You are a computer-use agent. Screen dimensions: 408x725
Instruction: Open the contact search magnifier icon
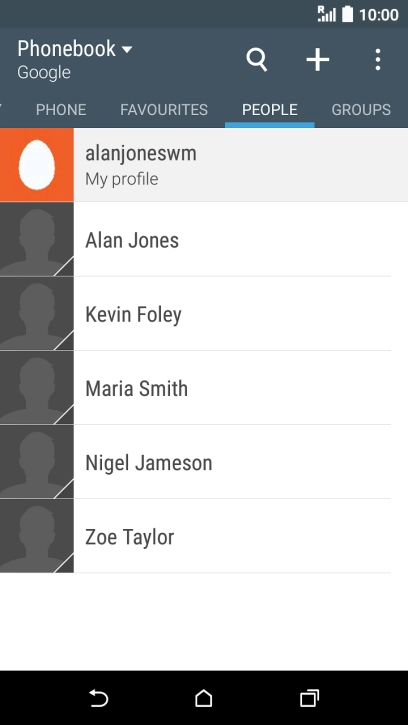(257, 60)
